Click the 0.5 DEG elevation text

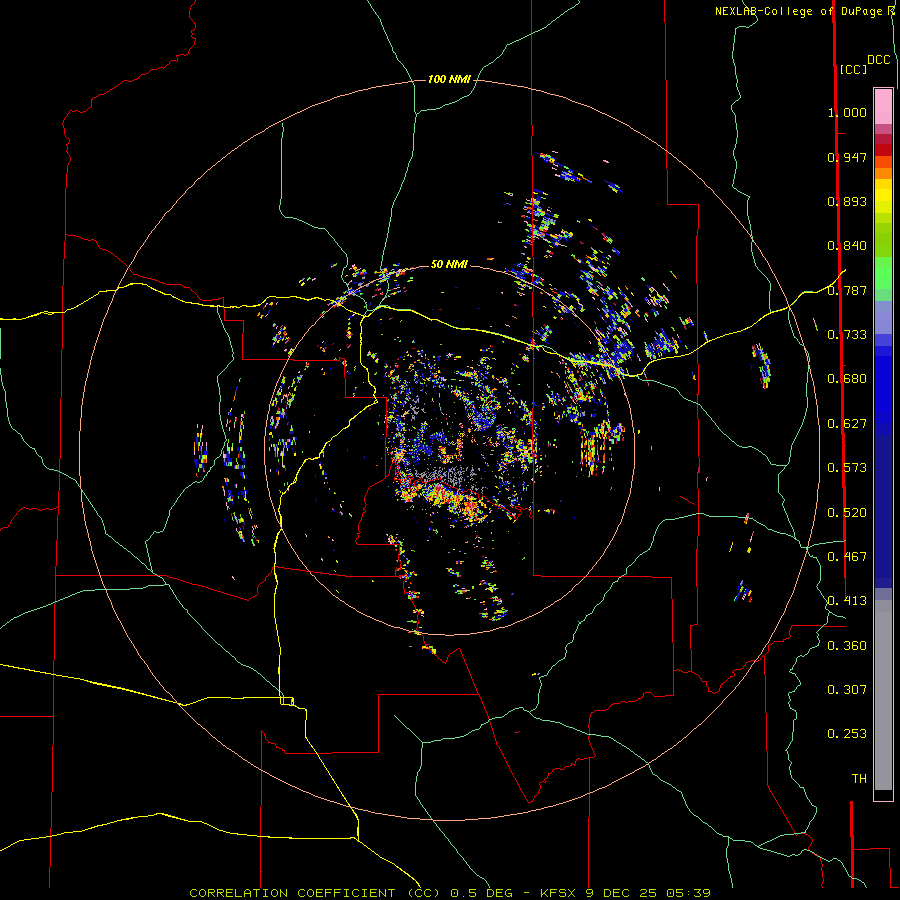coord(482,893)
